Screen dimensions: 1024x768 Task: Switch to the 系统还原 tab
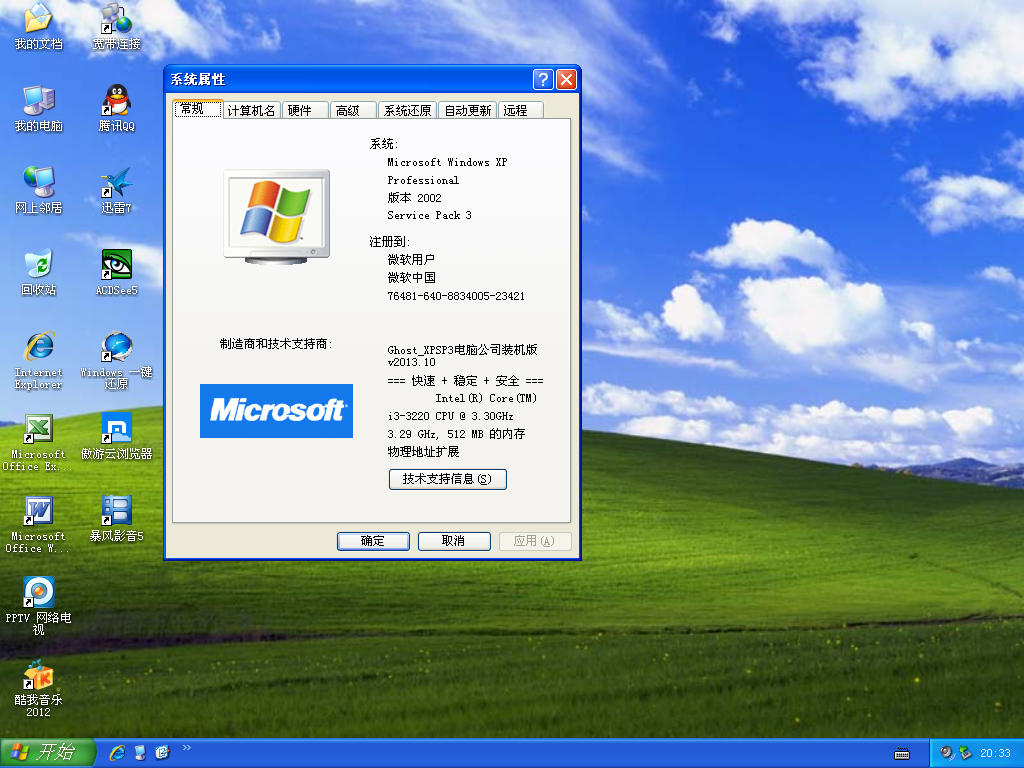coord(408,110)
